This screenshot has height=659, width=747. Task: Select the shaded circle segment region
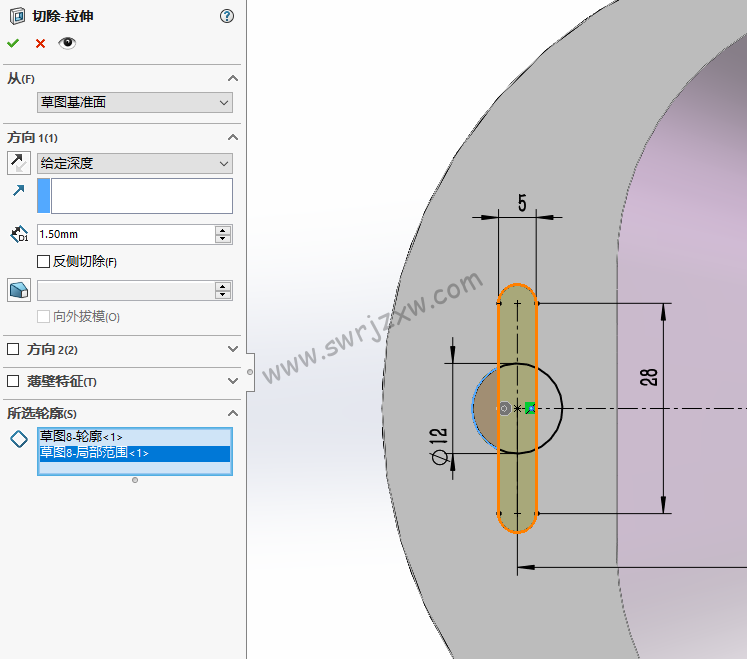pyautogui.click(x=485, y=409)
